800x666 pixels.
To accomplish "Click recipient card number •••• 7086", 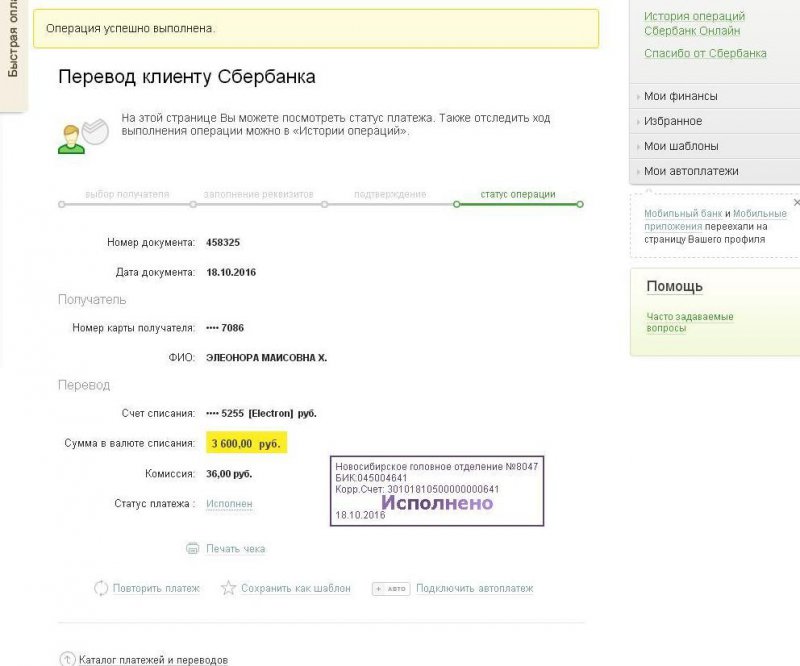I will pyautogui.click(x=225, y=328).
